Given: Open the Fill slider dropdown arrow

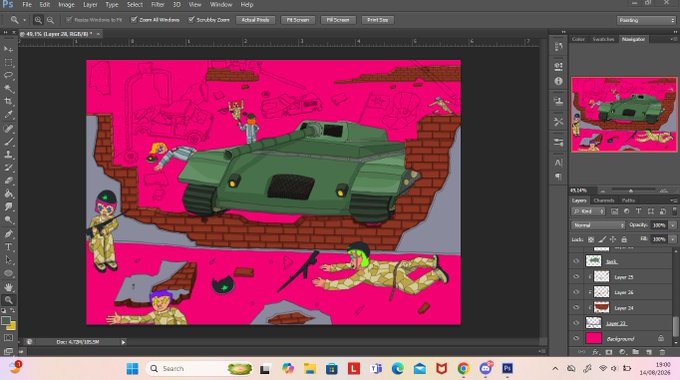Looking at the screenshot, I should (x=673, y=239).
